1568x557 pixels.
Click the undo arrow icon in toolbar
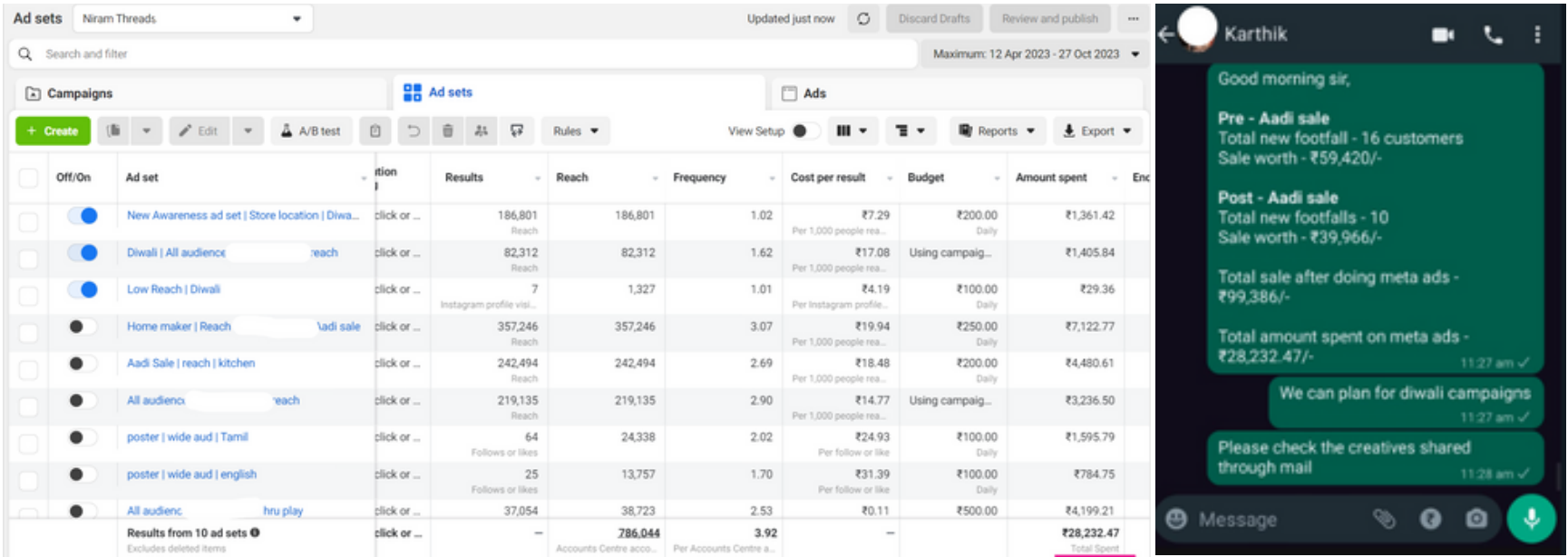(414, 131)
